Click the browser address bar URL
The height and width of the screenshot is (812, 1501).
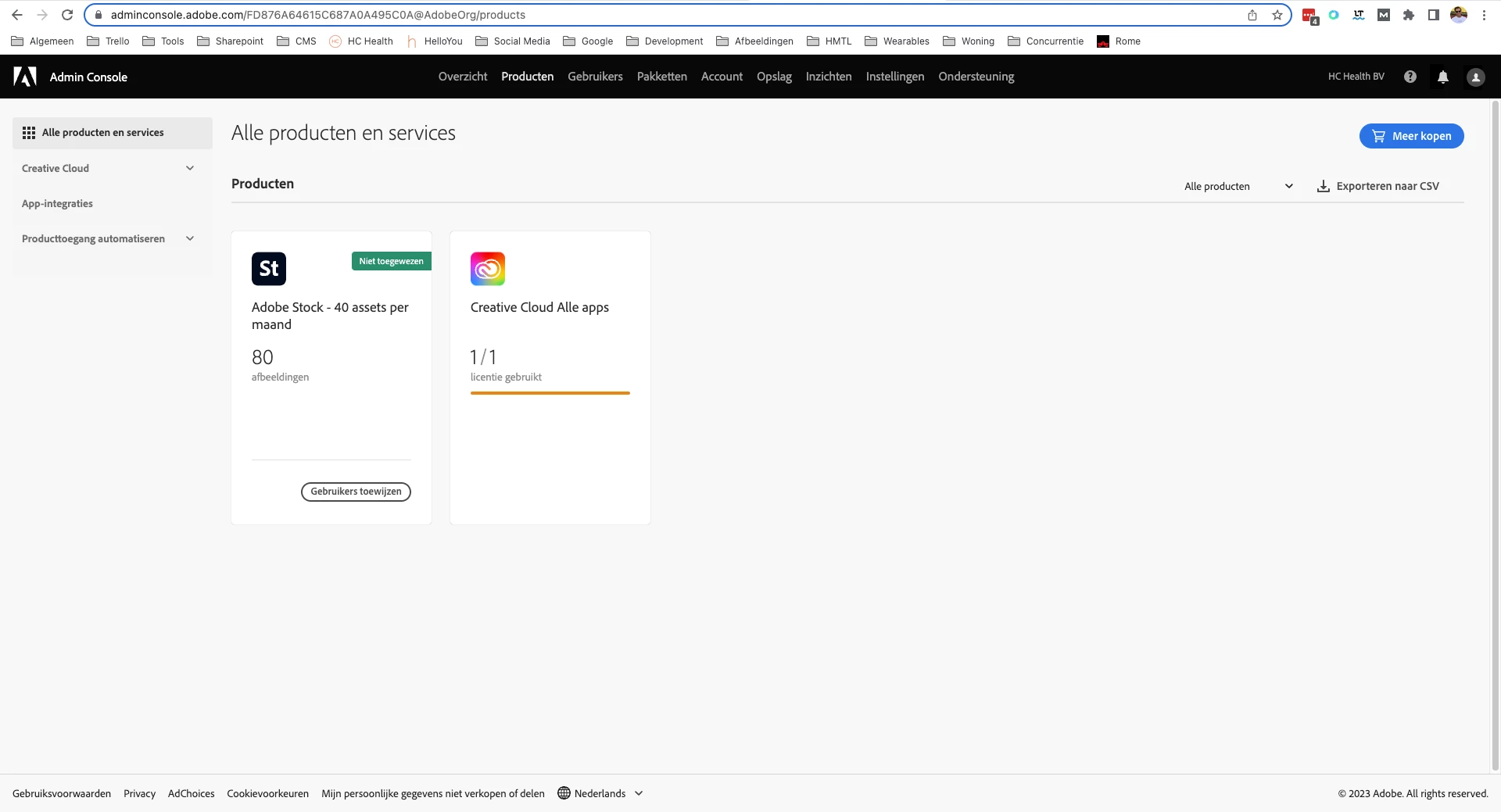click(318, 15)
